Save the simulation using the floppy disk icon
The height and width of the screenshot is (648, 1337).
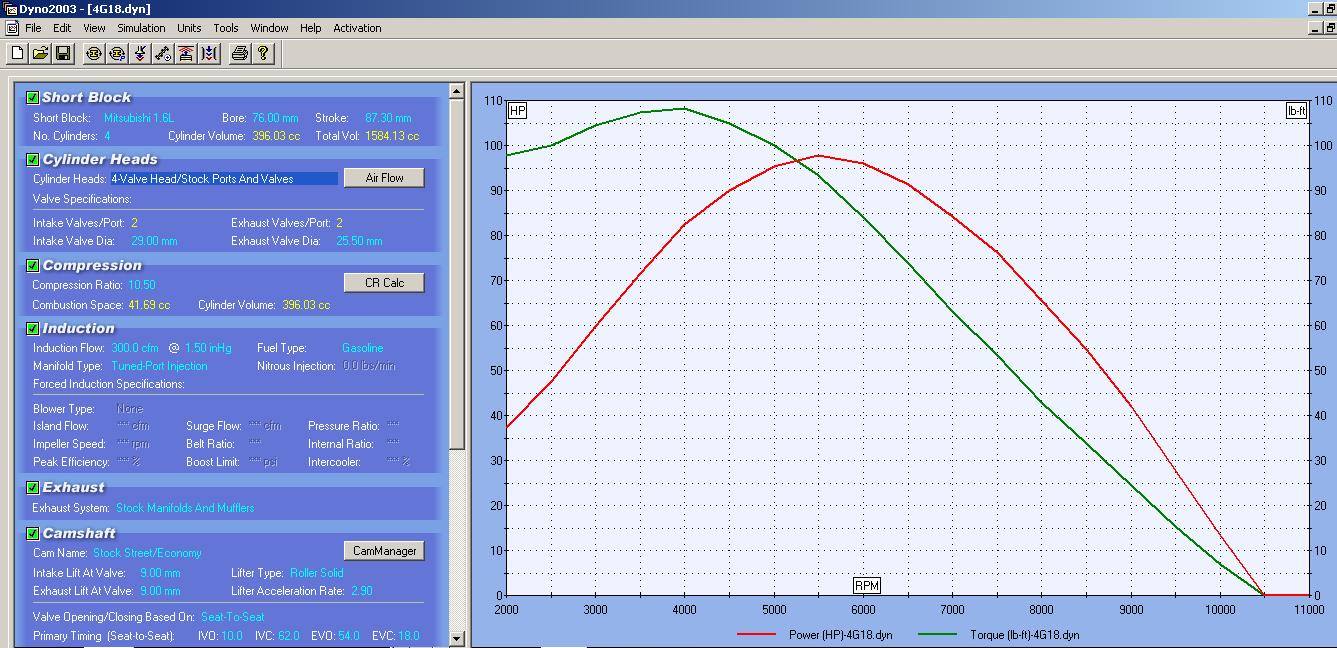(x=62, y=53)
